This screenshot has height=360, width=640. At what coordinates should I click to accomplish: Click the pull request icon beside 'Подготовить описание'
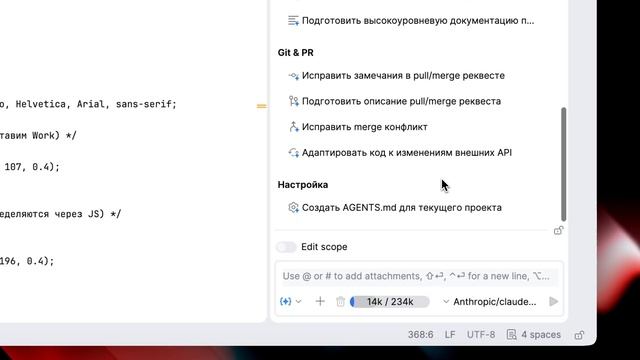coord(293,101)
